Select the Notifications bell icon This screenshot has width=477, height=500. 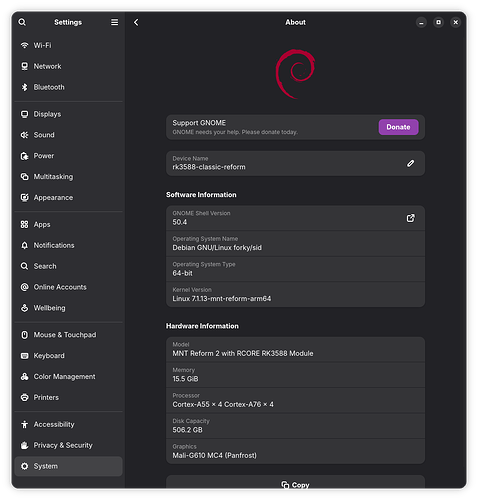pyautogui.click(x=24, y=245)
